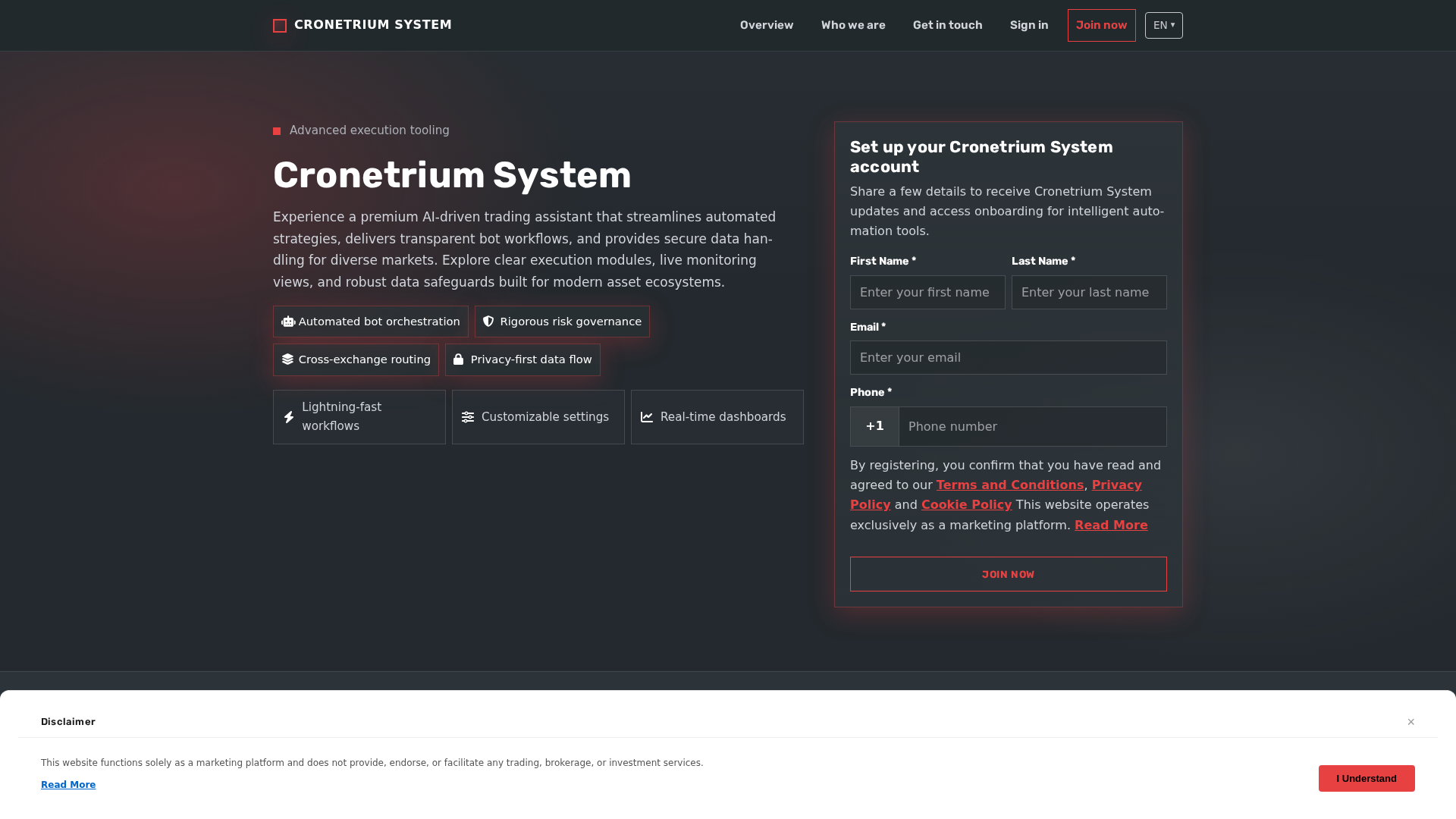This screenshot has height=819, width=1456.
Task: Focus the First Name input field
Action: click(x=927, y=292)
